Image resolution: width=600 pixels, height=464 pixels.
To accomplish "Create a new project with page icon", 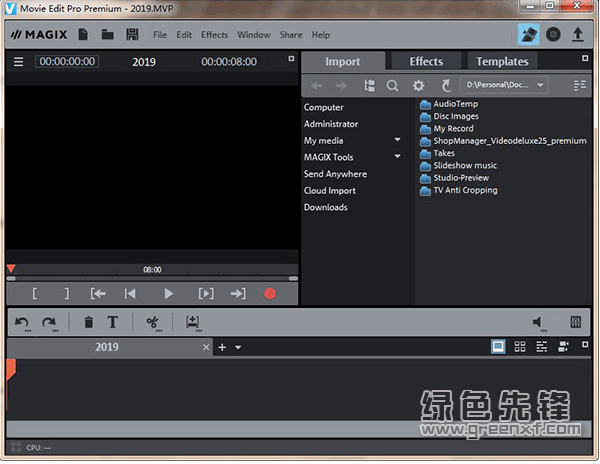I will 83,34.
